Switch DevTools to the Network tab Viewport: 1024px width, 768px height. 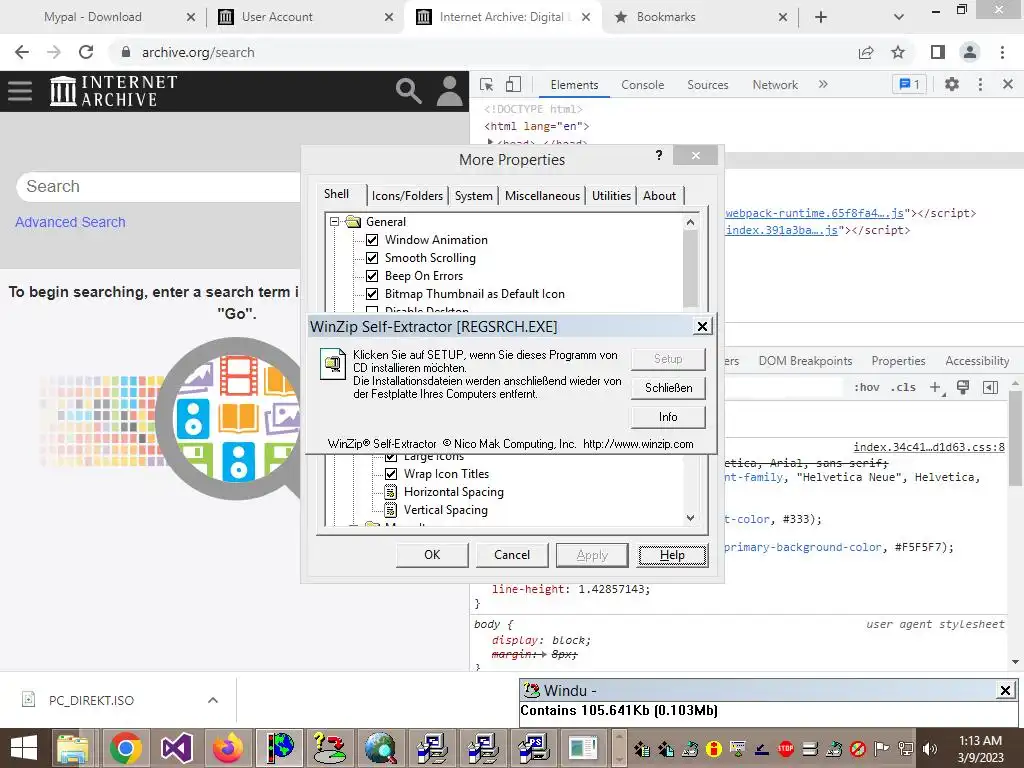[775, 85]
